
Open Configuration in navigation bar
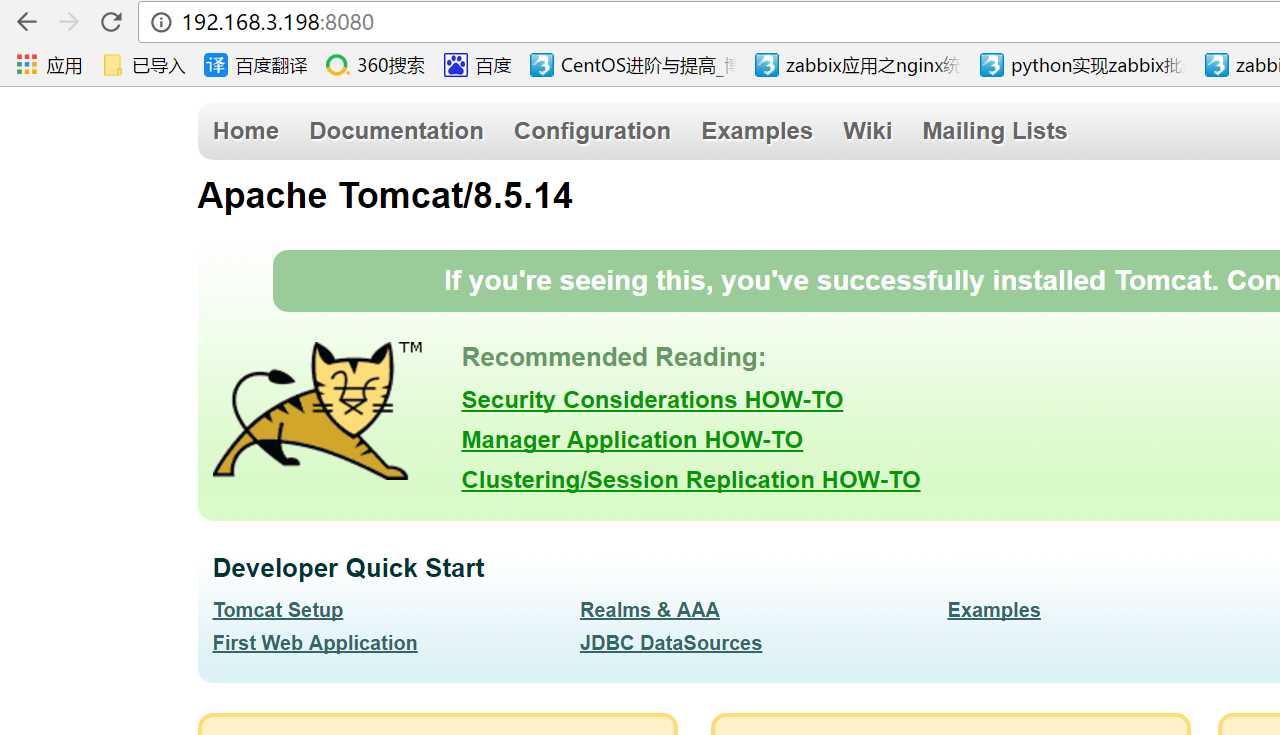point(592,131)
